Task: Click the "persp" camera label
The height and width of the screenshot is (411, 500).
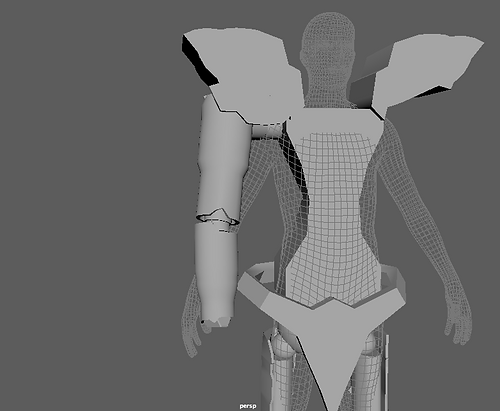Action: [248, 406]
